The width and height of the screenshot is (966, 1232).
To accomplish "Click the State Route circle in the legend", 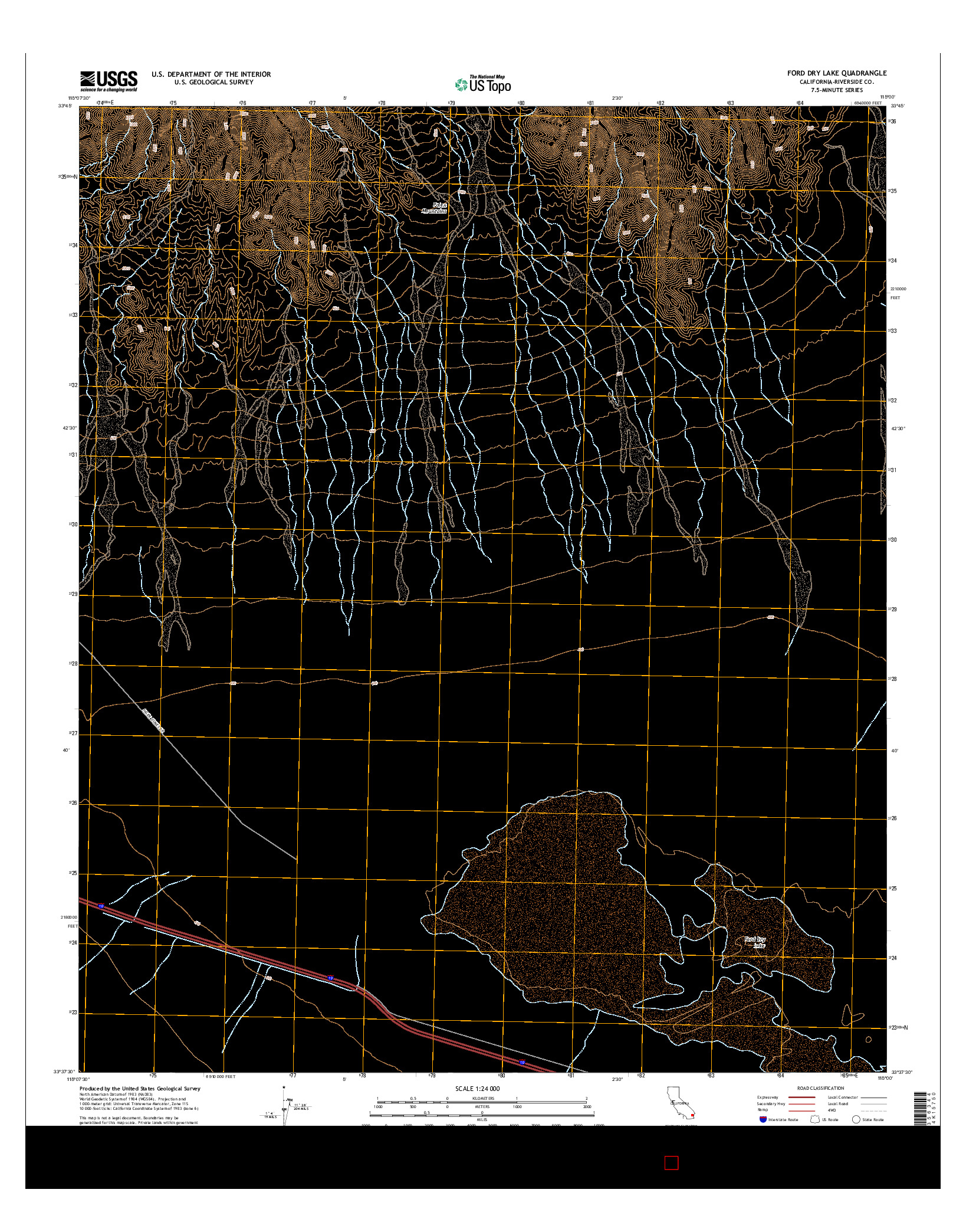I will (x=856, y=1119).
